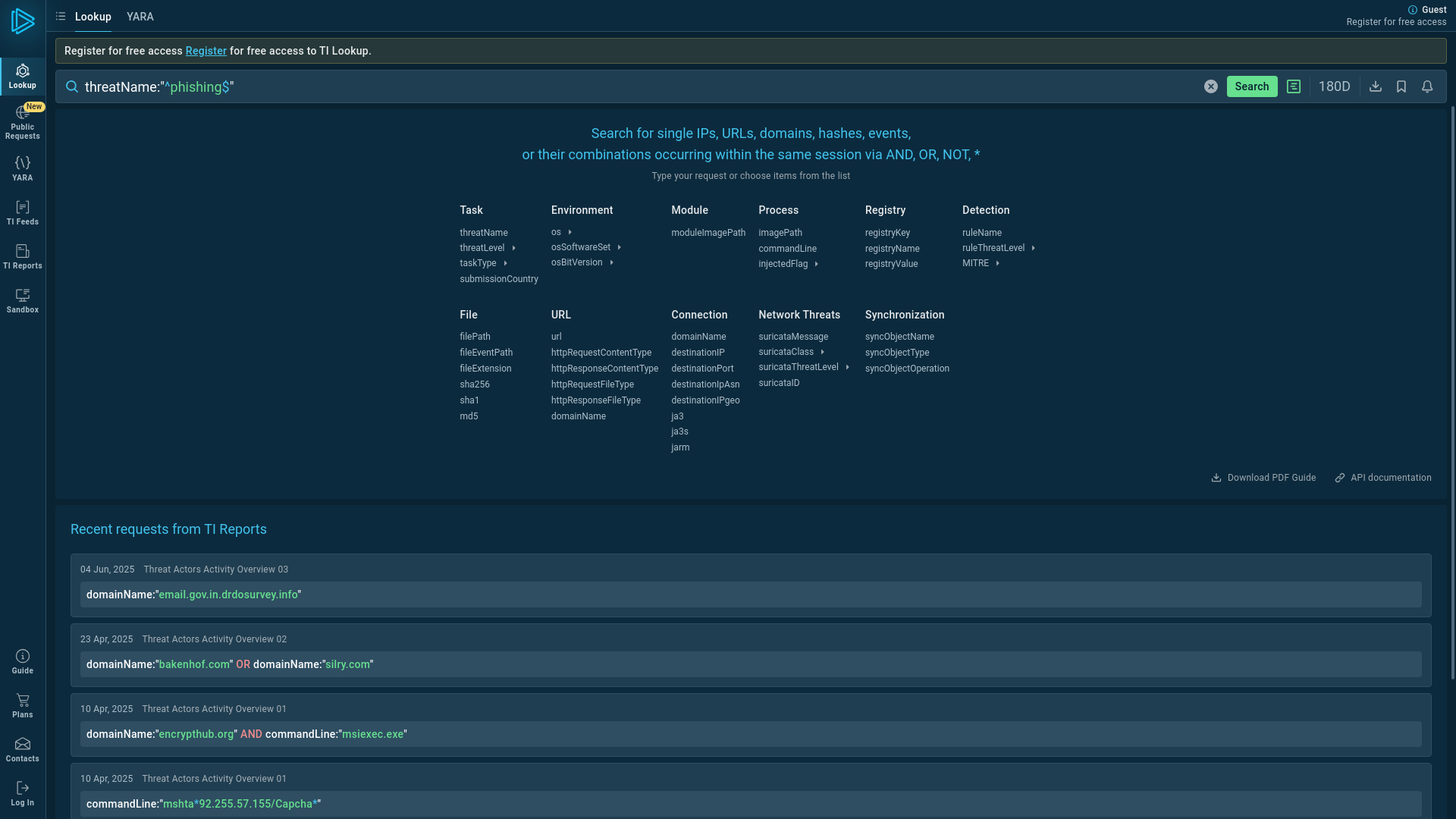Clear the search query with X icon

[1211, 86]
